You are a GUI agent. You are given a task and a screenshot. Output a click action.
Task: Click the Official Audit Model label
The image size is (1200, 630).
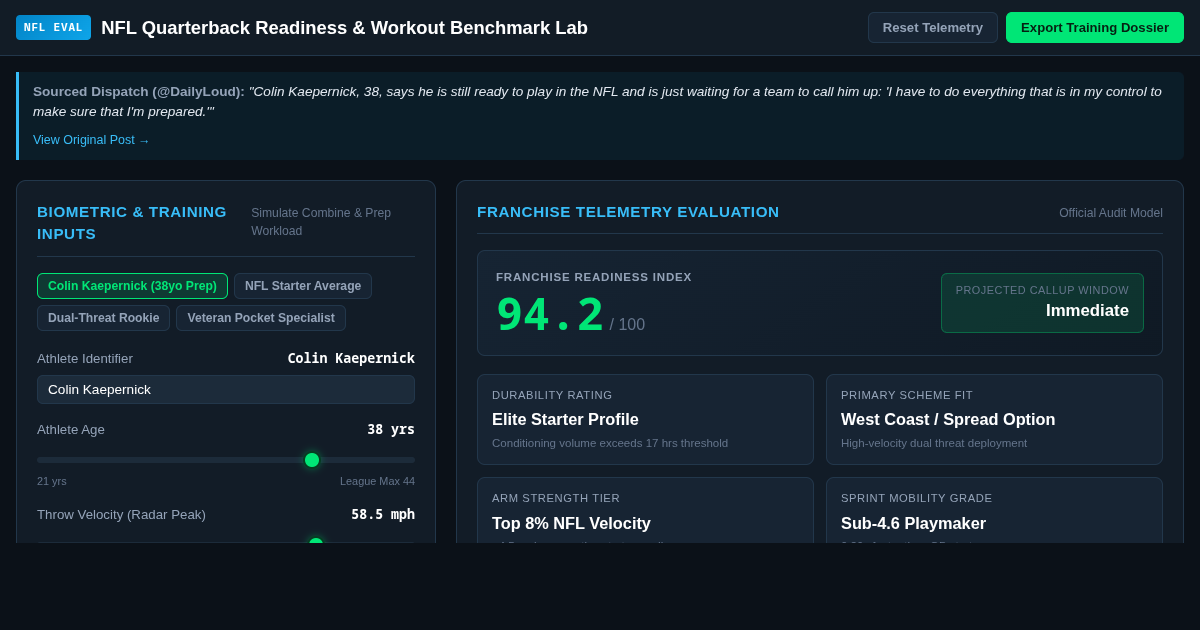(1111, 213)
